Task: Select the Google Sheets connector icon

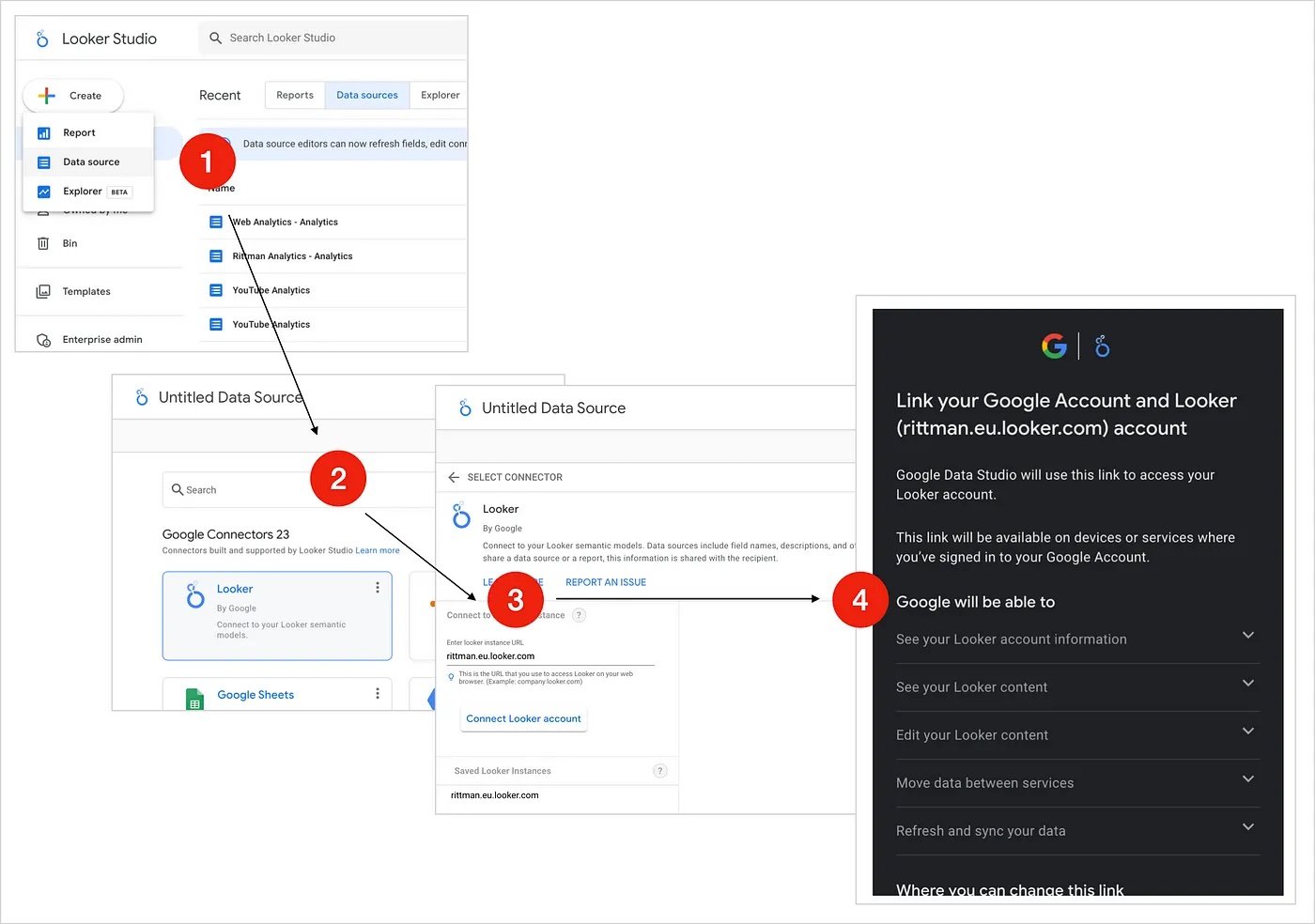Action: pos(193,699)
